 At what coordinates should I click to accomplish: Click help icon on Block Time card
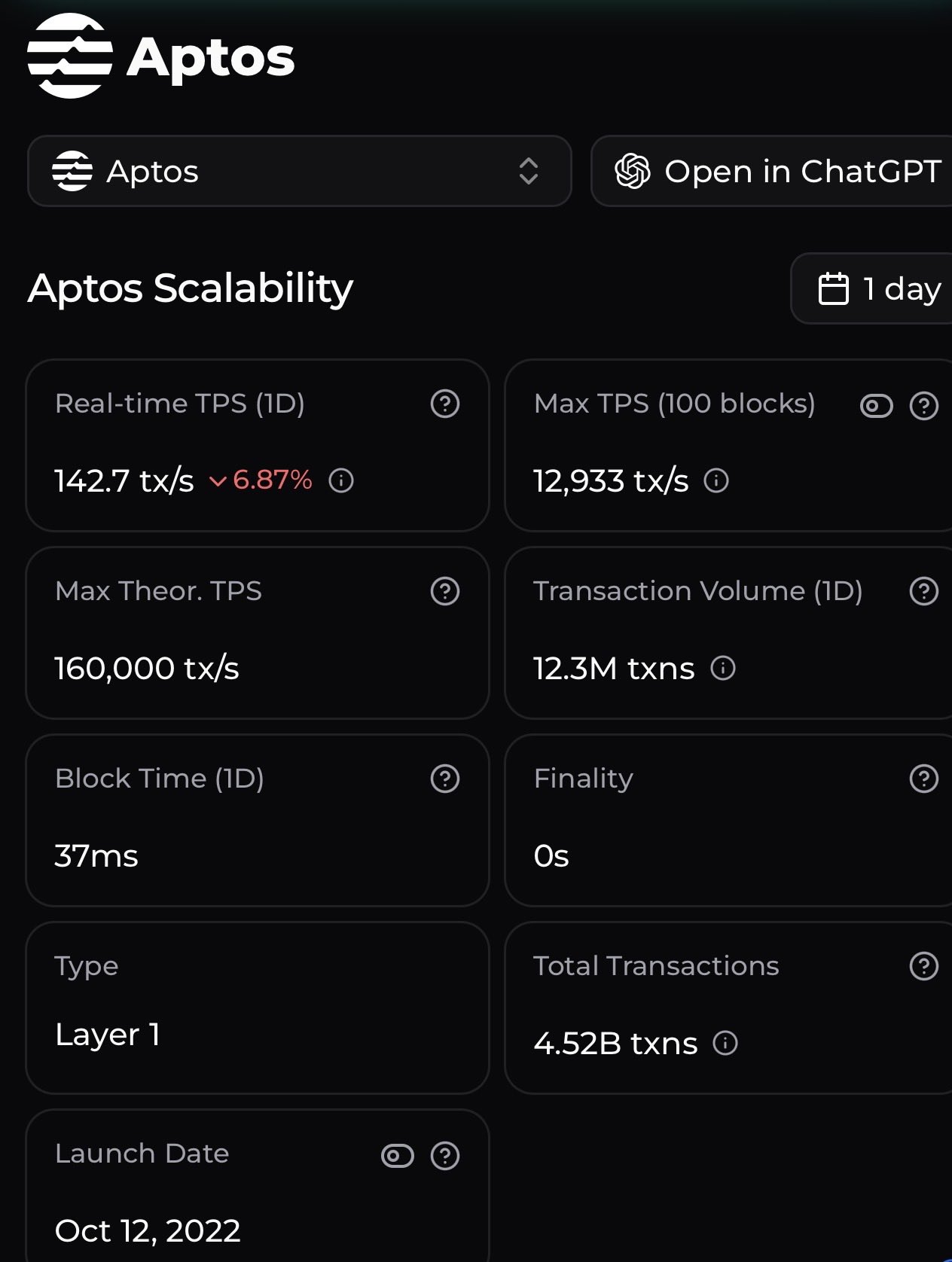point(445,779)
